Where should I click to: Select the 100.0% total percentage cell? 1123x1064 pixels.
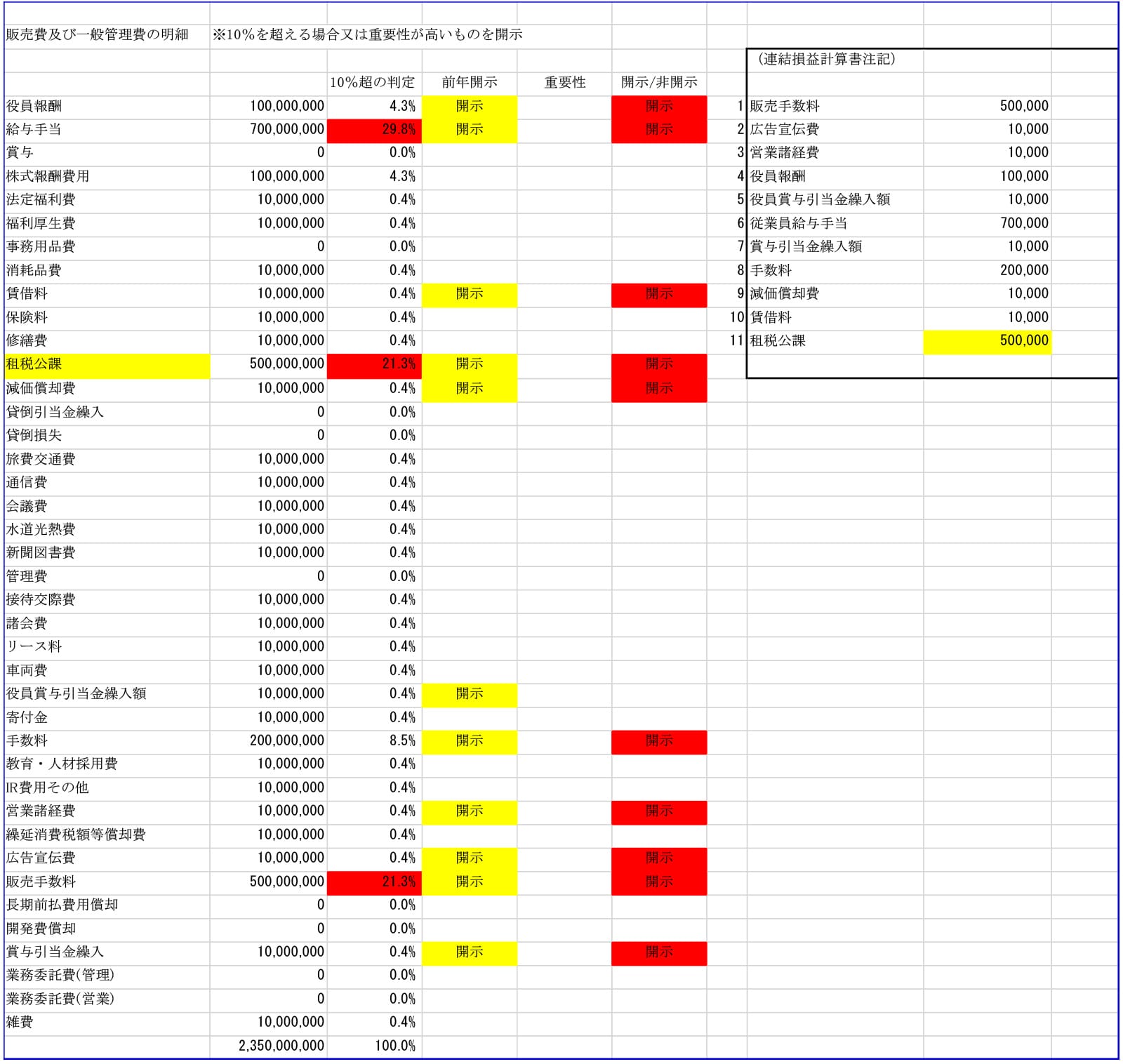coord(394,1046)
